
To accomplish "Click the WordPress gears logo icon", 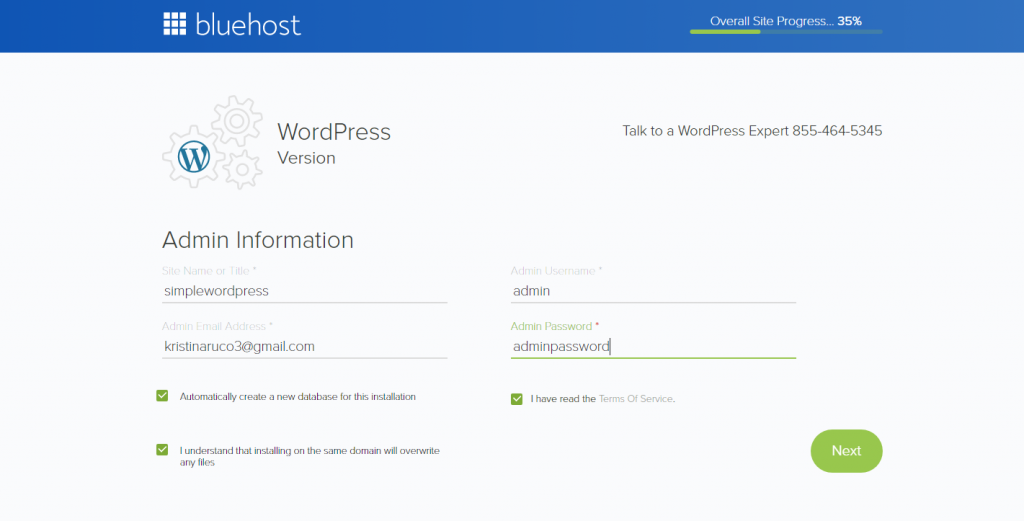I will point(212,142).
